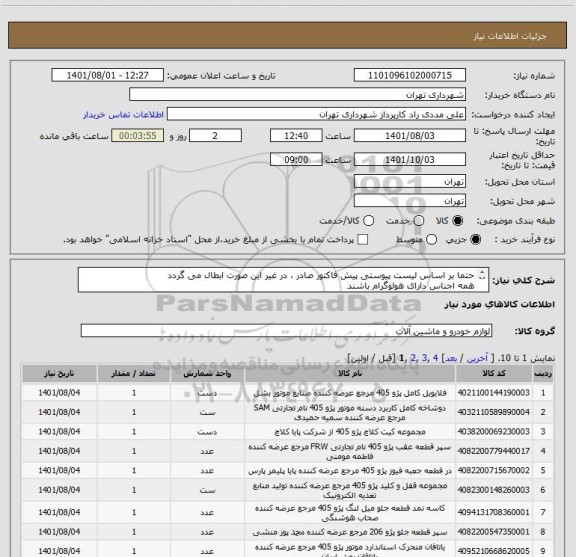Open the next page link بعد
Viewport: 576px width, 557px height.
coord(451,358)
